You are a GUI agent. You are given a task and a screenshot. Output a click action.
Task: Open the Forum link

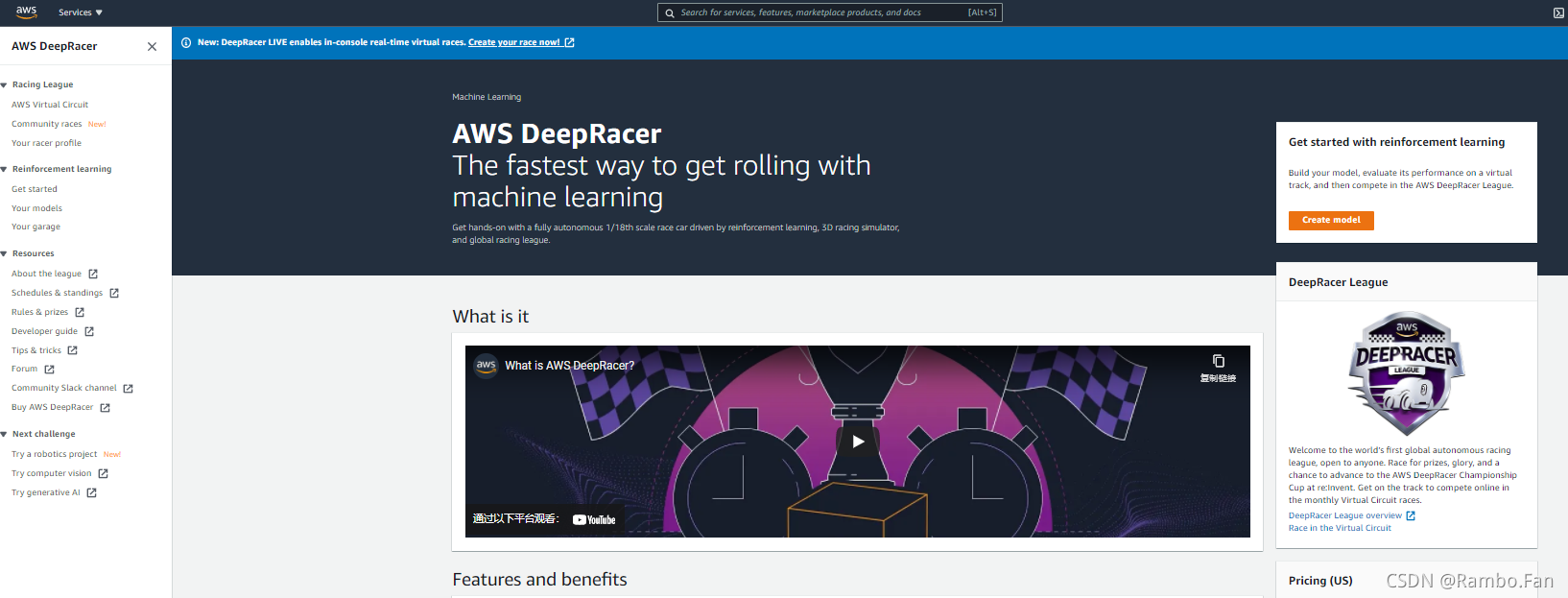click(24, 369)
